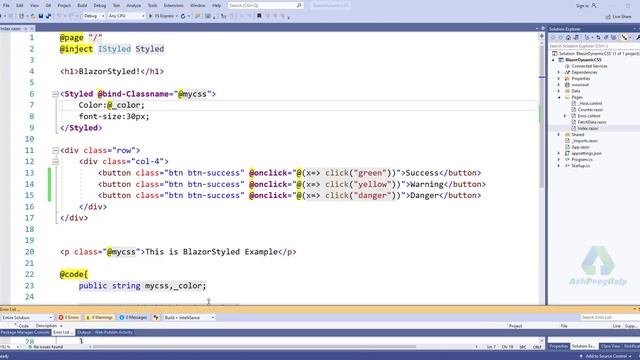
Task: Click the Refresh browser toolbar icon
Action: coord(183,16)
